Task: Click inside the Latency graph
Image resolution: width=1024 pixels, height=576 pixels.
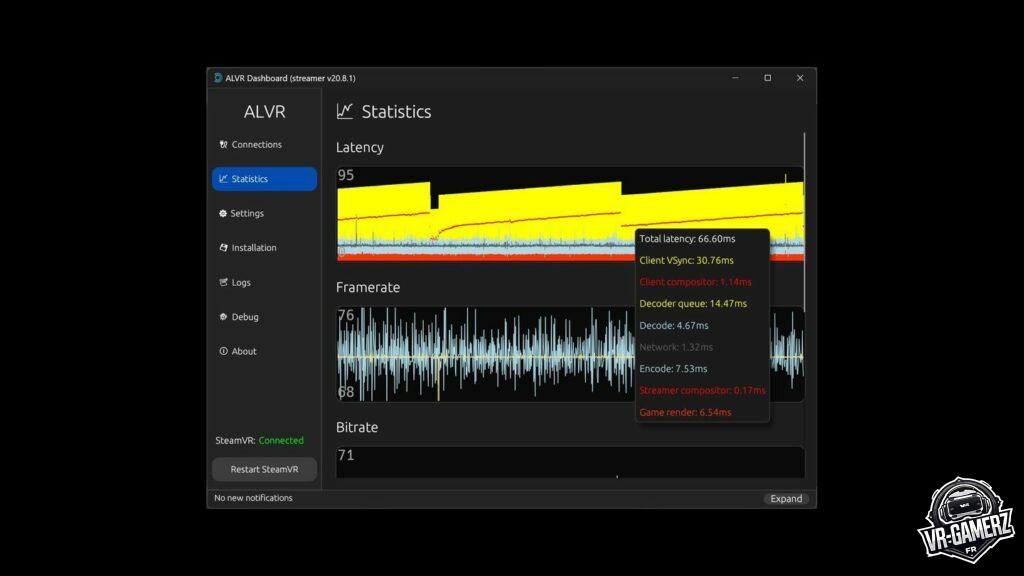Action: pyautogui.click(x=480, y=215)
